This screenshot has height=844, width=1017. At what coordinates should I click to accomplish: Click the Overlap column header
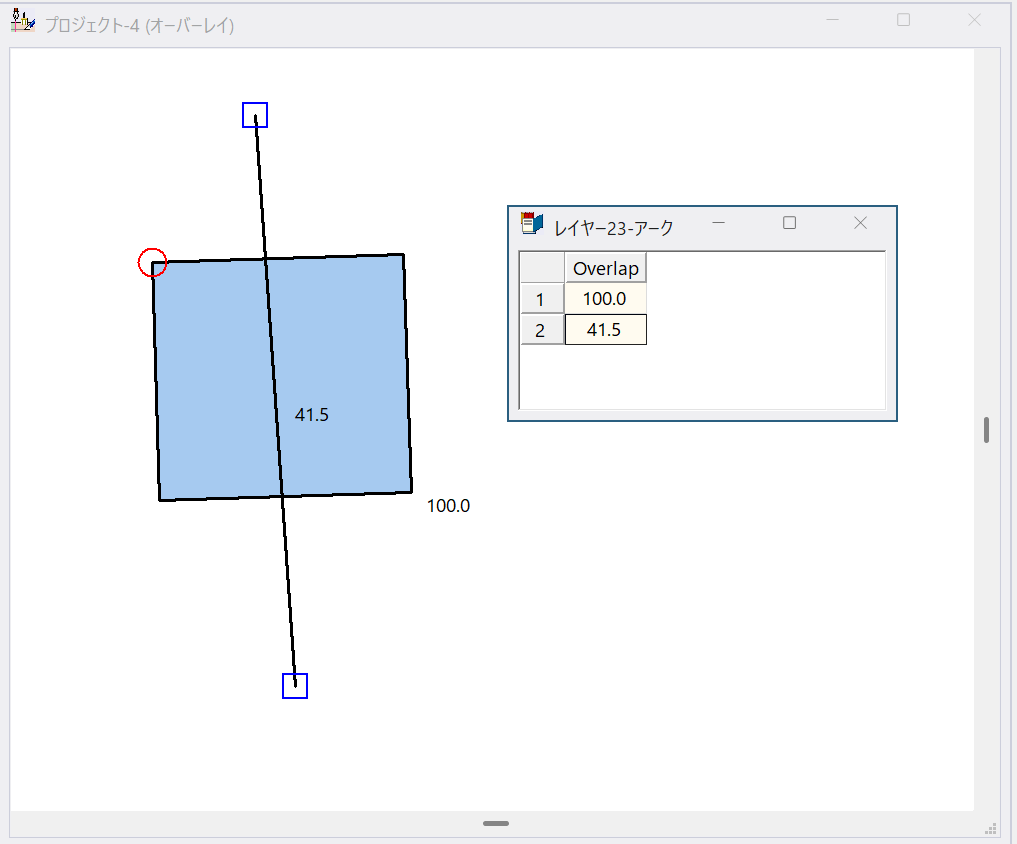click(x=605, y=268)
